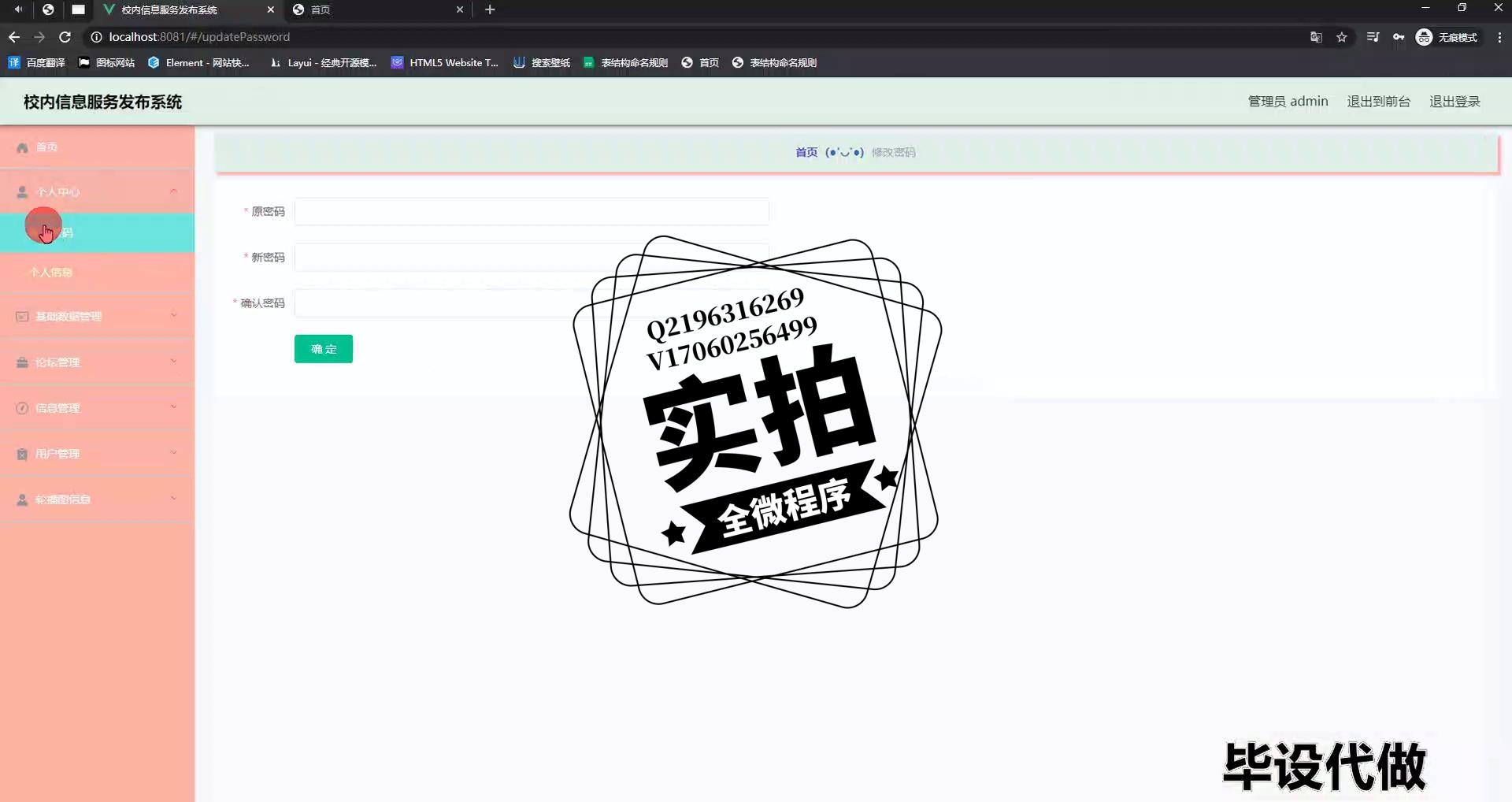Viewport: 1512px width, 802px height.
Task: Expand the 基础数据管理 menu chevron
Action: point(173,316)
